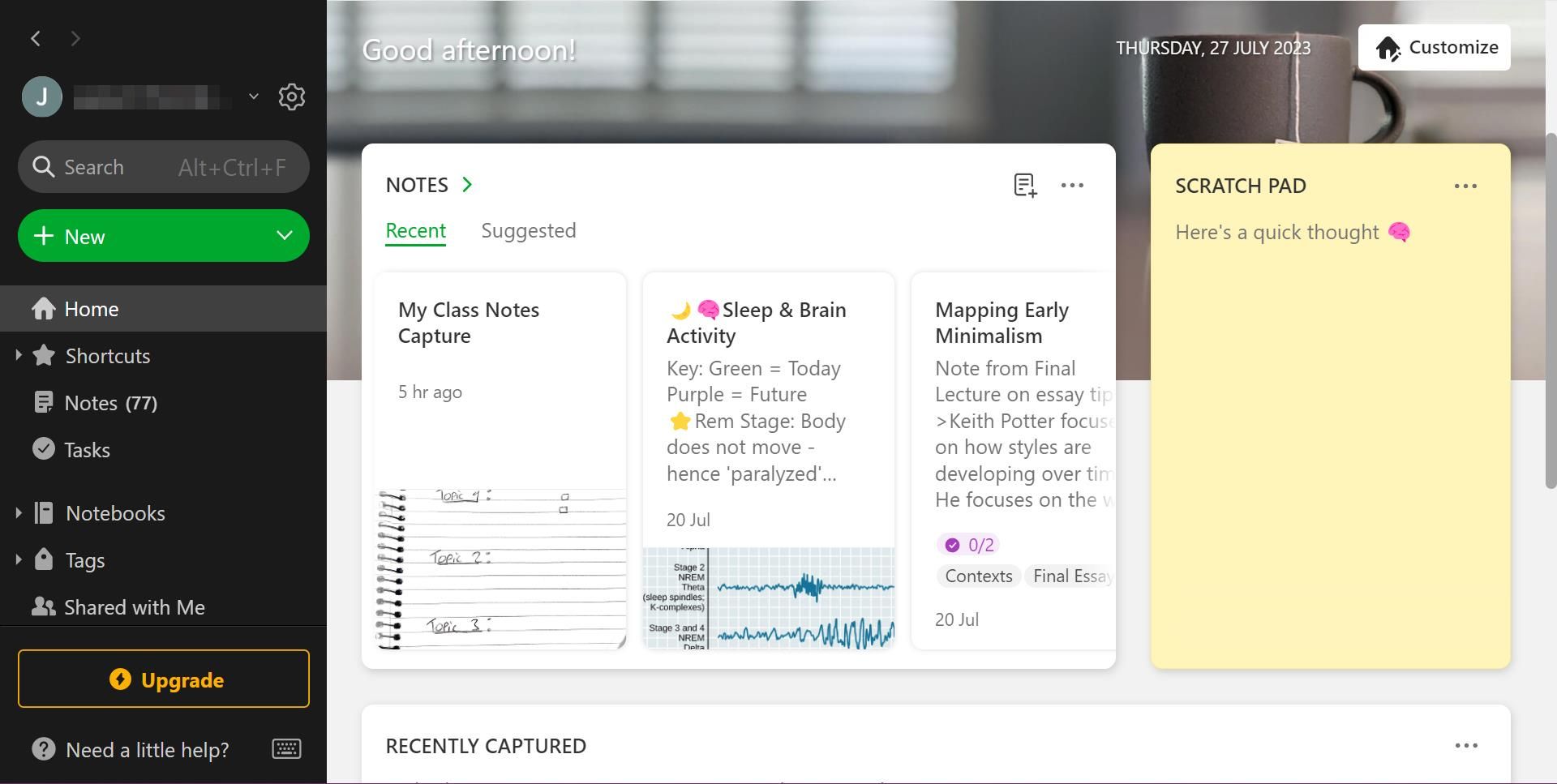Expand the Tags section
The width and height of the screenshot is (1557, 784).
pos(19,559)
